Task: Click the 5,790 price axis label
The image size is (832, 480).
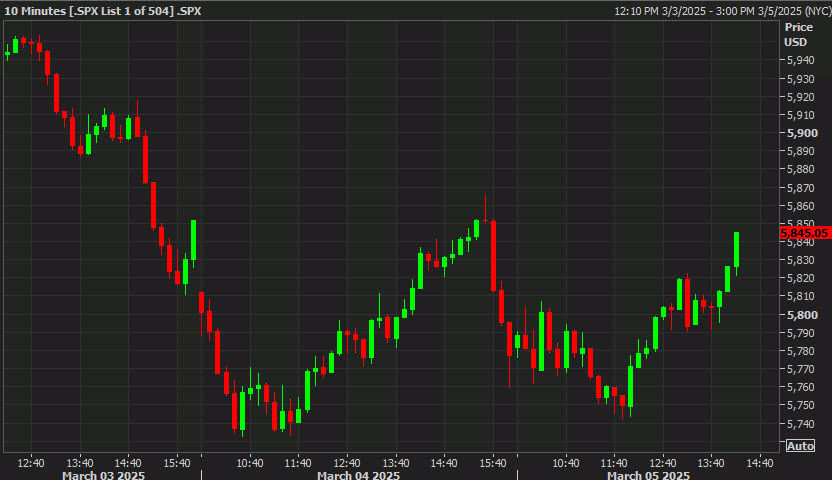Action: coord(801,333)
